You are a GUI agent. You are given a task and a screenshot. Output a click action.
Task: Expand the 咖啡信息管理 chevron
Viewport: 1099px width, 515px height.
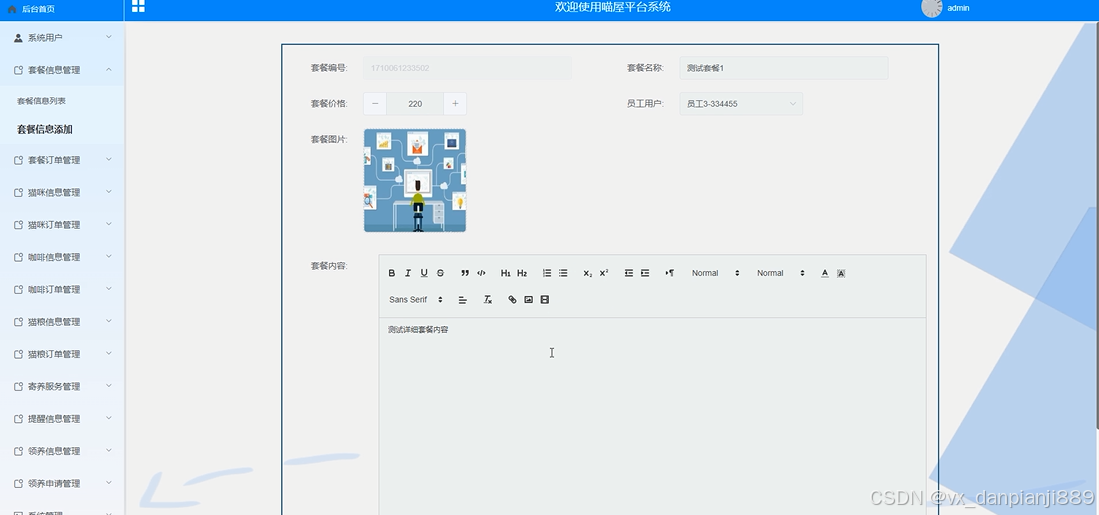pos(109,256)
